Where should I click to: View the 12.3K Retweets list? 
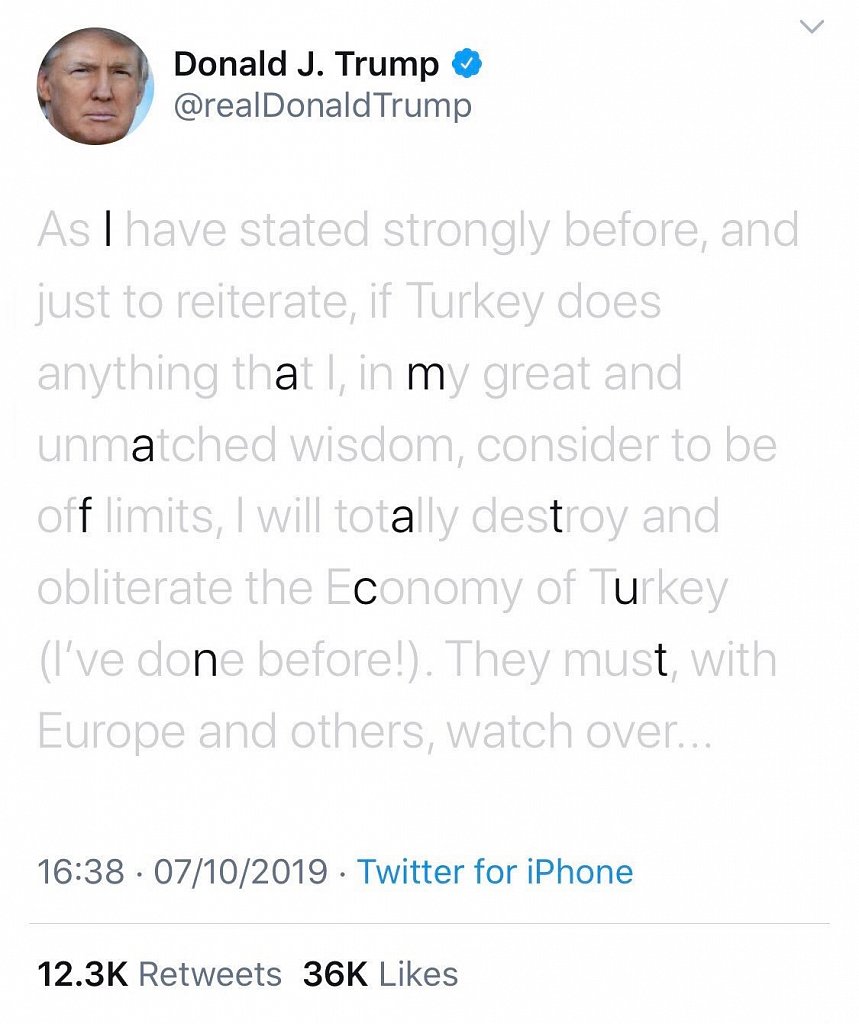point(160,974)
